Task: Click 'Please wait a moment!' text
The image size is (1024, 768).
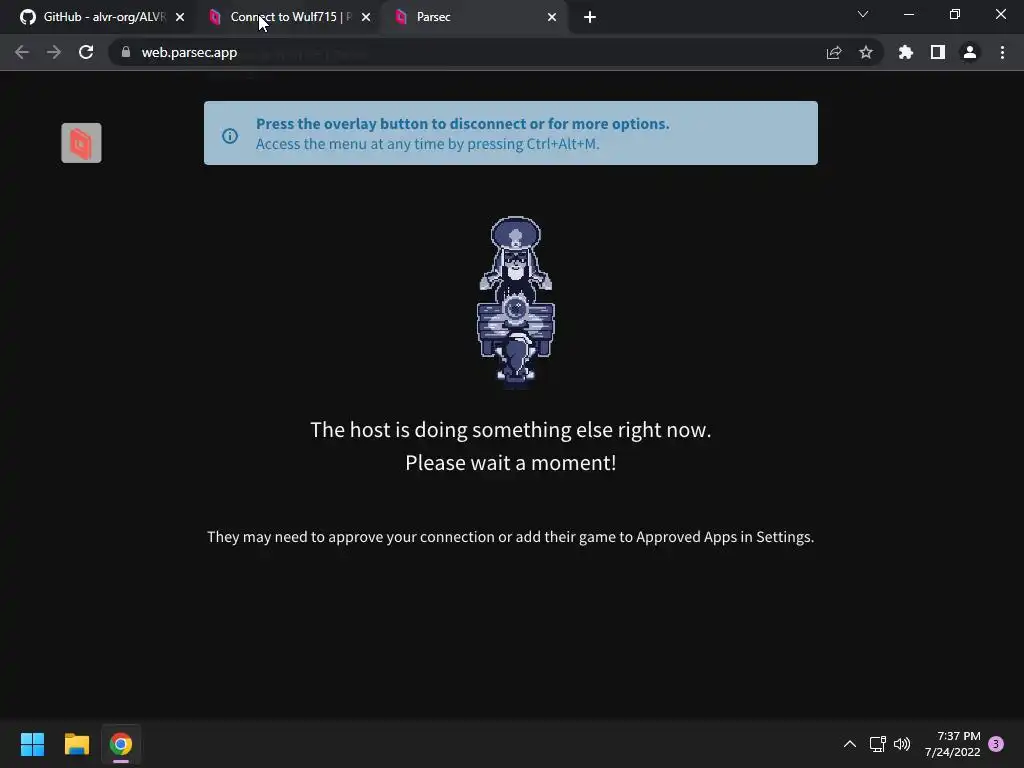Action: pos(511,462)
